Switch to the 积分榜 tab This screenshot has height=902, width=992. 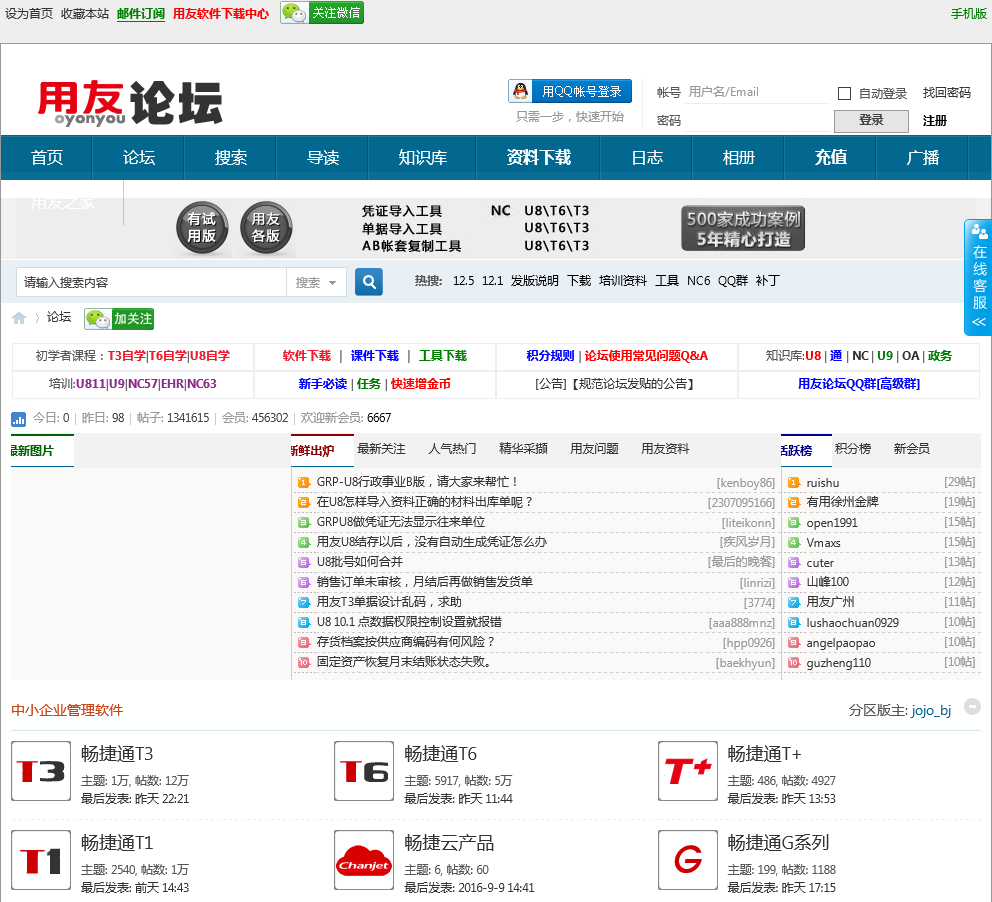point(853,448)
